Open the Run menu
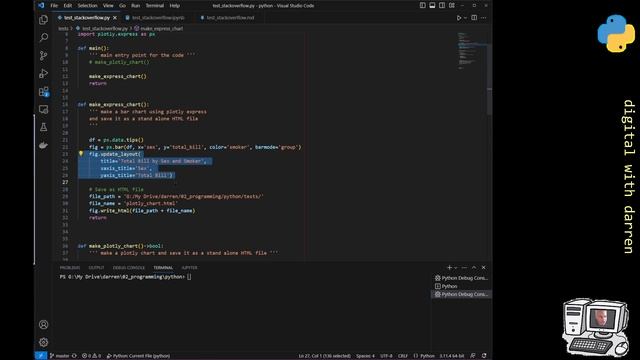 [136, 6]
